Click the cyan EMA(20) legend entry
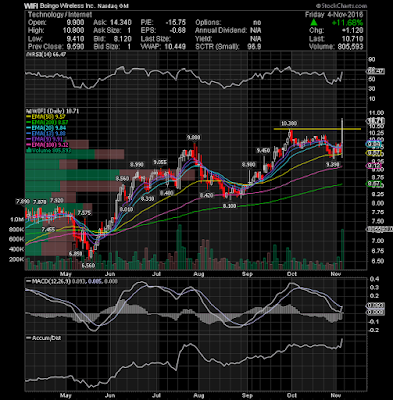 pos(47,128)
